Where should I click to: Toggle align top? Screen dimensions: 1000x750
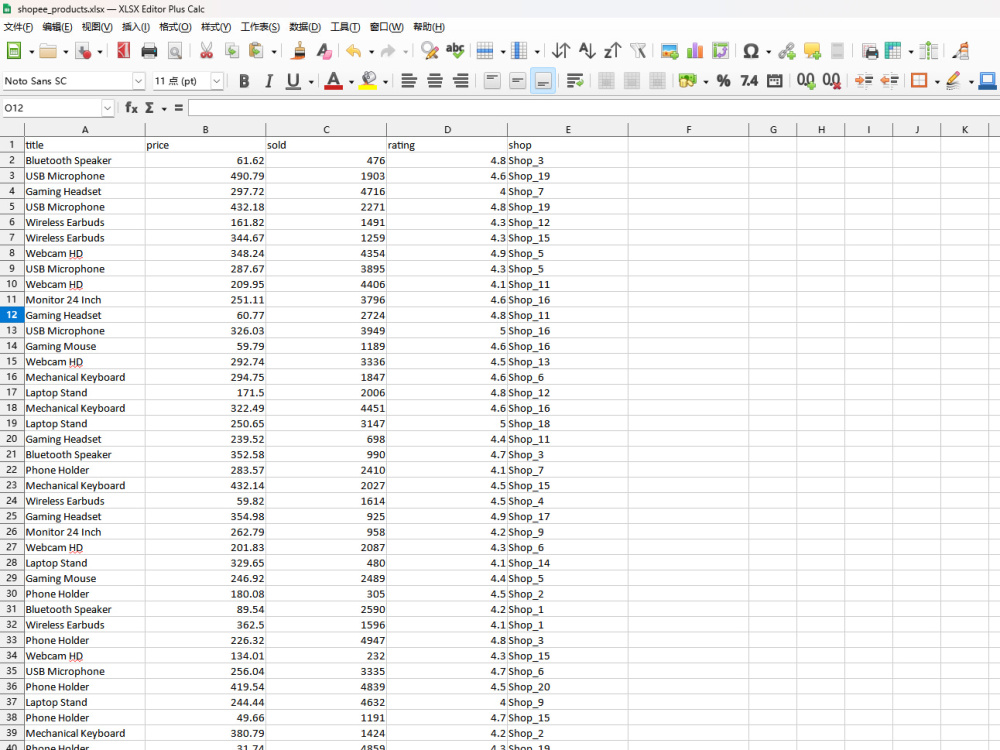click(x=492, y=81)
